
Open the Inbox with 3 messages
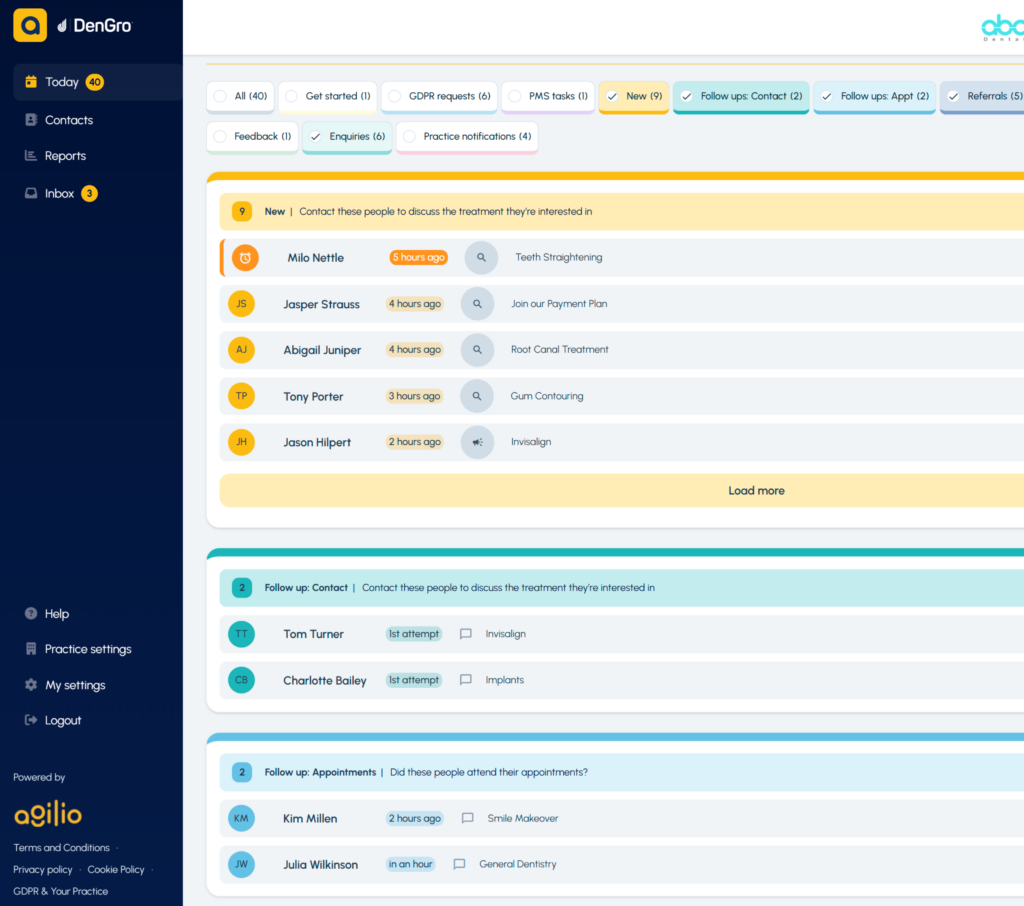tap(59, 193)
